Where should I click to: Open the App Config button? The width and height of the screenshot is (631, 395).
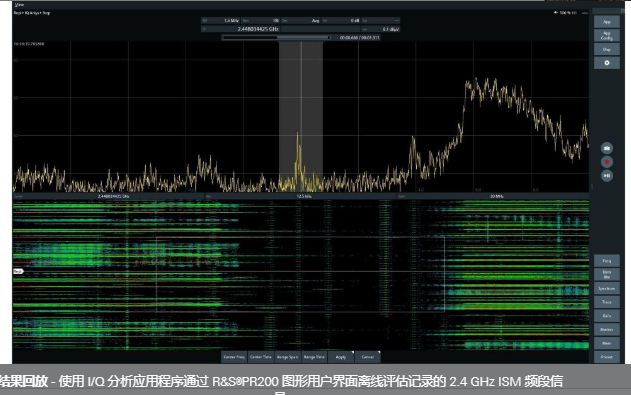[607, 35]
